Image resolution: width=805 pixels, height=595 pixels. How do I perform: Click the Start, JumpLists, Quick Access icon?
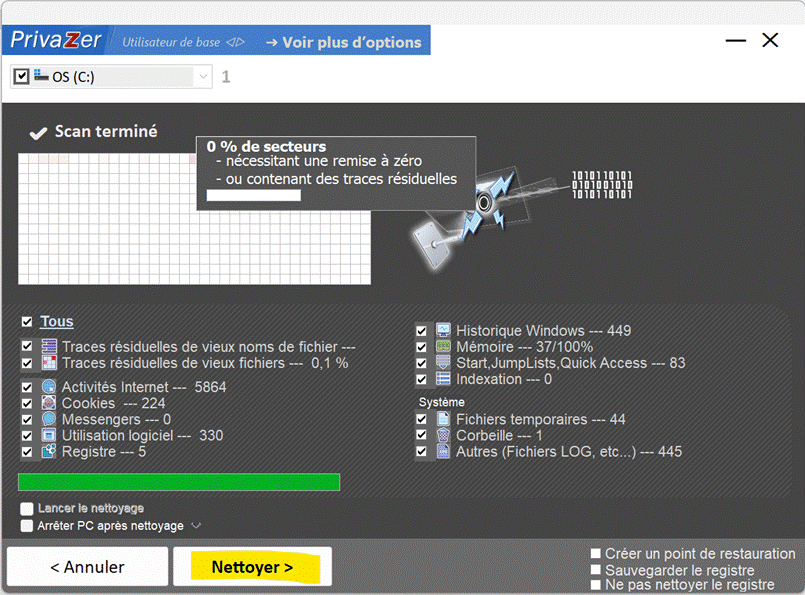coord(443,362)
